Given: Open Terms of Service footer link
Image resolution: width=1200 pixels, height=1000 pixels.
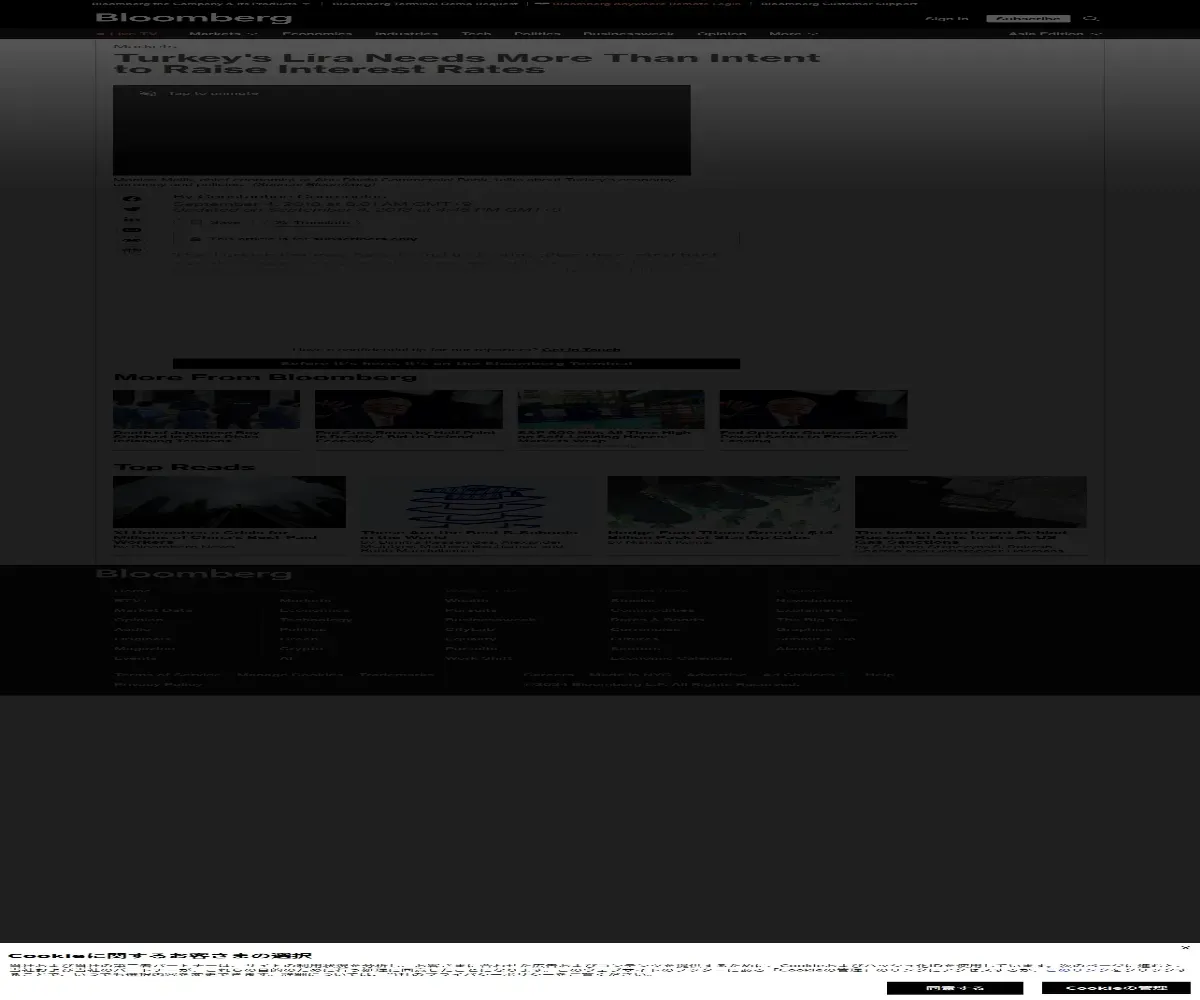Looking at the screenshot, I should pos(166,674).
